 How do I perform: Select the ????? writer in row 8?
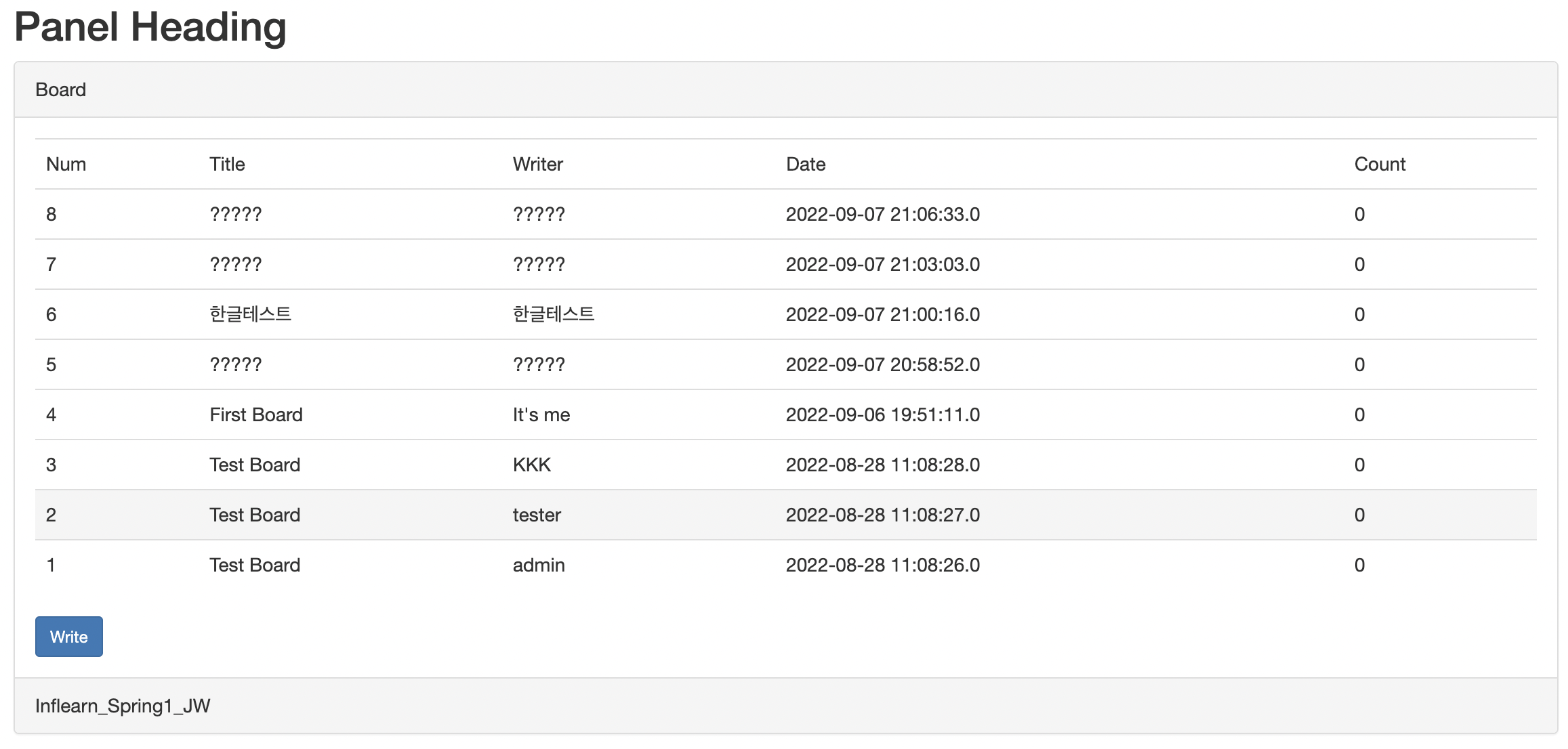pos(539,214)
